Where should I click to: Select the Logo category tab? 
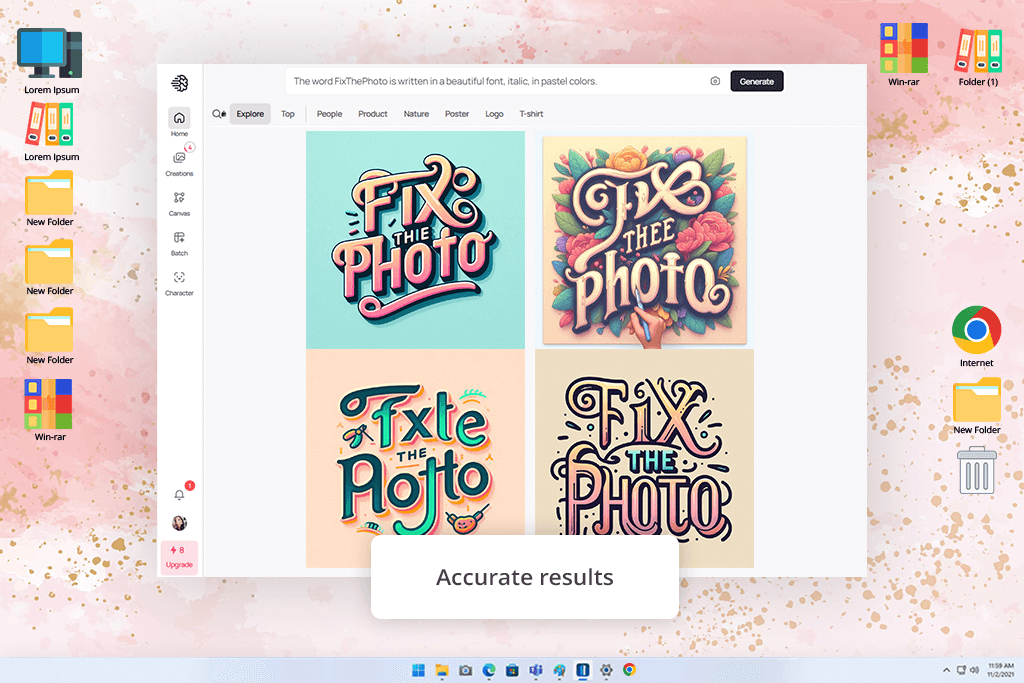click(494, 114)
